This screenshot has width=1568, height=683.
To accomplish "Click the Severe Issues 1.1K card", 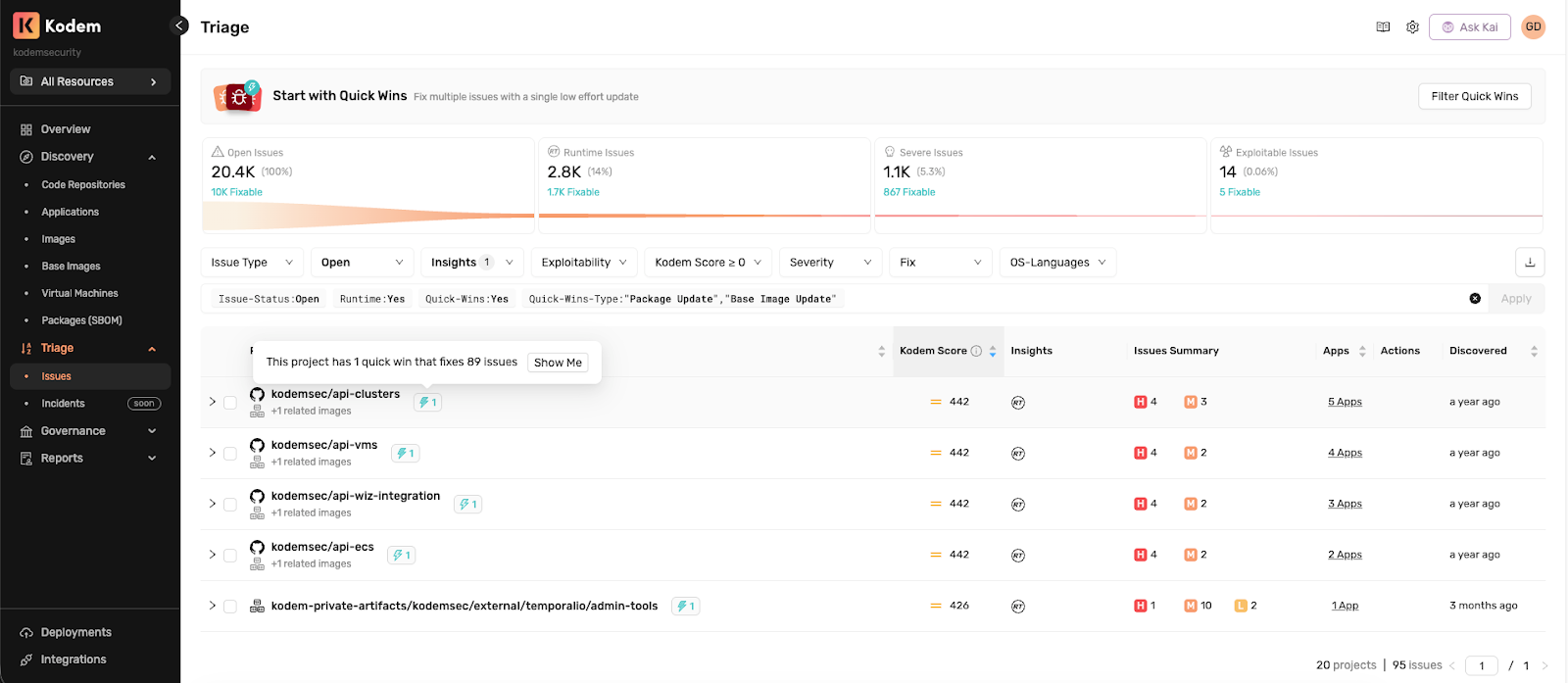I will (x=1040, y=185).
